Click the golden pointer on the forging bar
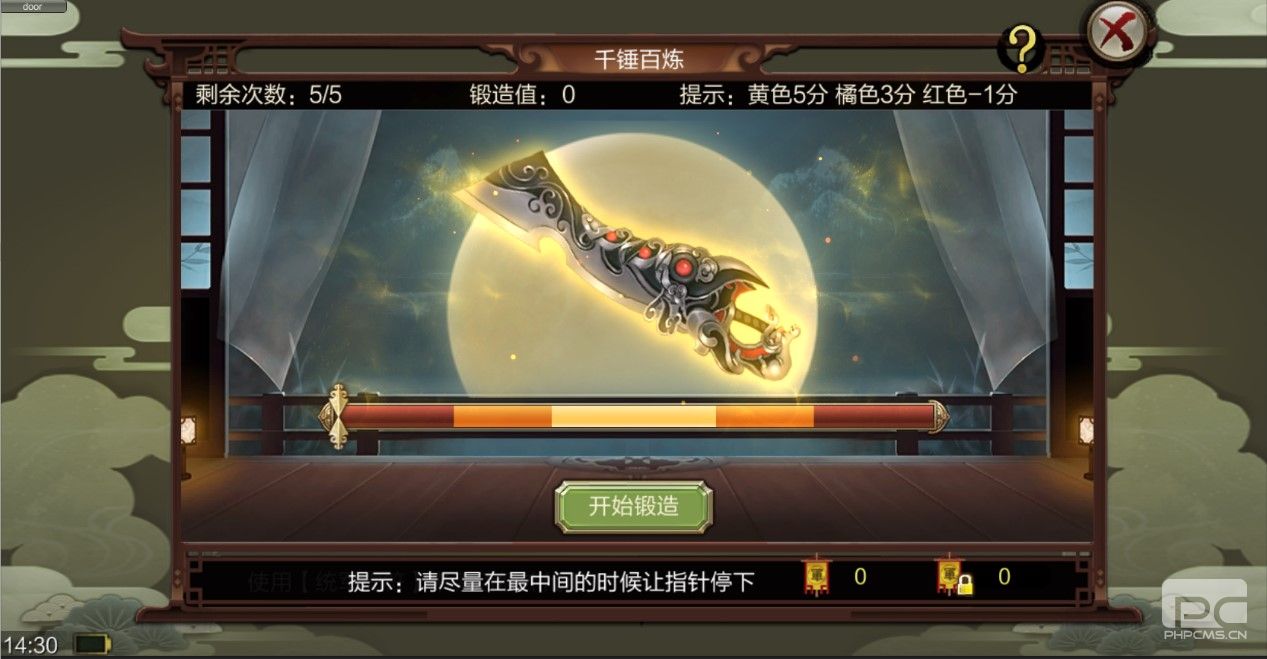The height and width of the screenshot is (659, 1267). [337, 415]
